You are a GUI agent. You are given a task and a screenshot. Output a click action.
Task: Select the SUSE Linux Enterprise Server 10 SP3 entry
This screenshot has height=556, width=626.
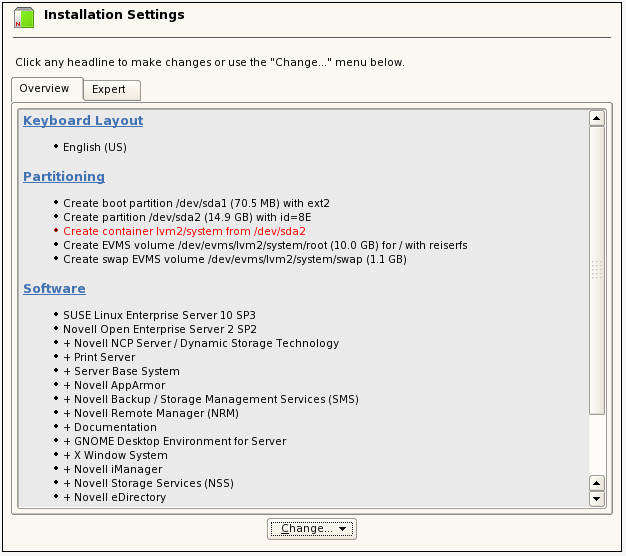tap(159, 315)
